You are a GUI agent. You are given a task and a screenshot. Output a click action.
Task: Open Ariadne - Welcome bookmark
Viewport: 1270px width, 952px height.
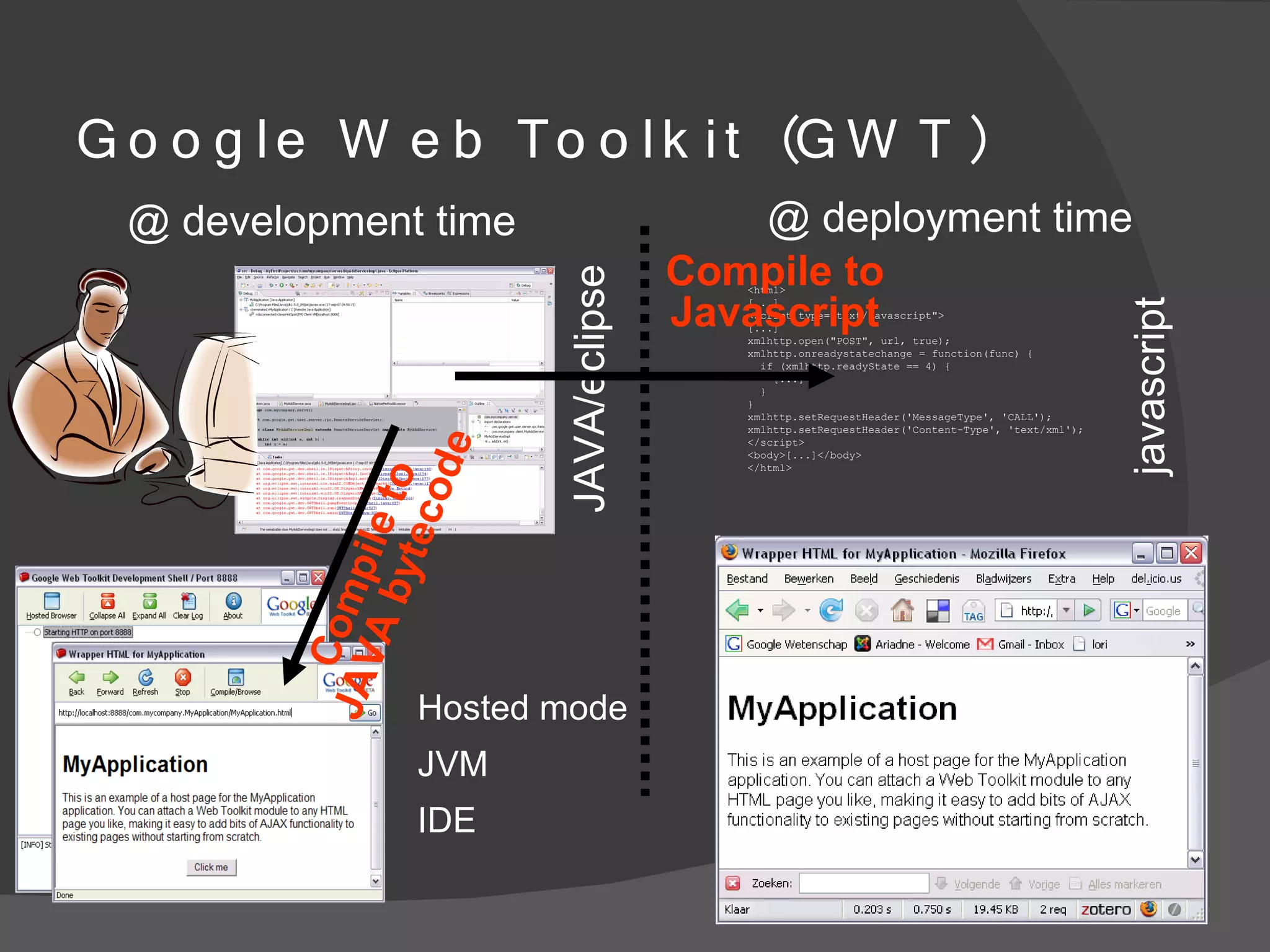(x=912, y=644)
